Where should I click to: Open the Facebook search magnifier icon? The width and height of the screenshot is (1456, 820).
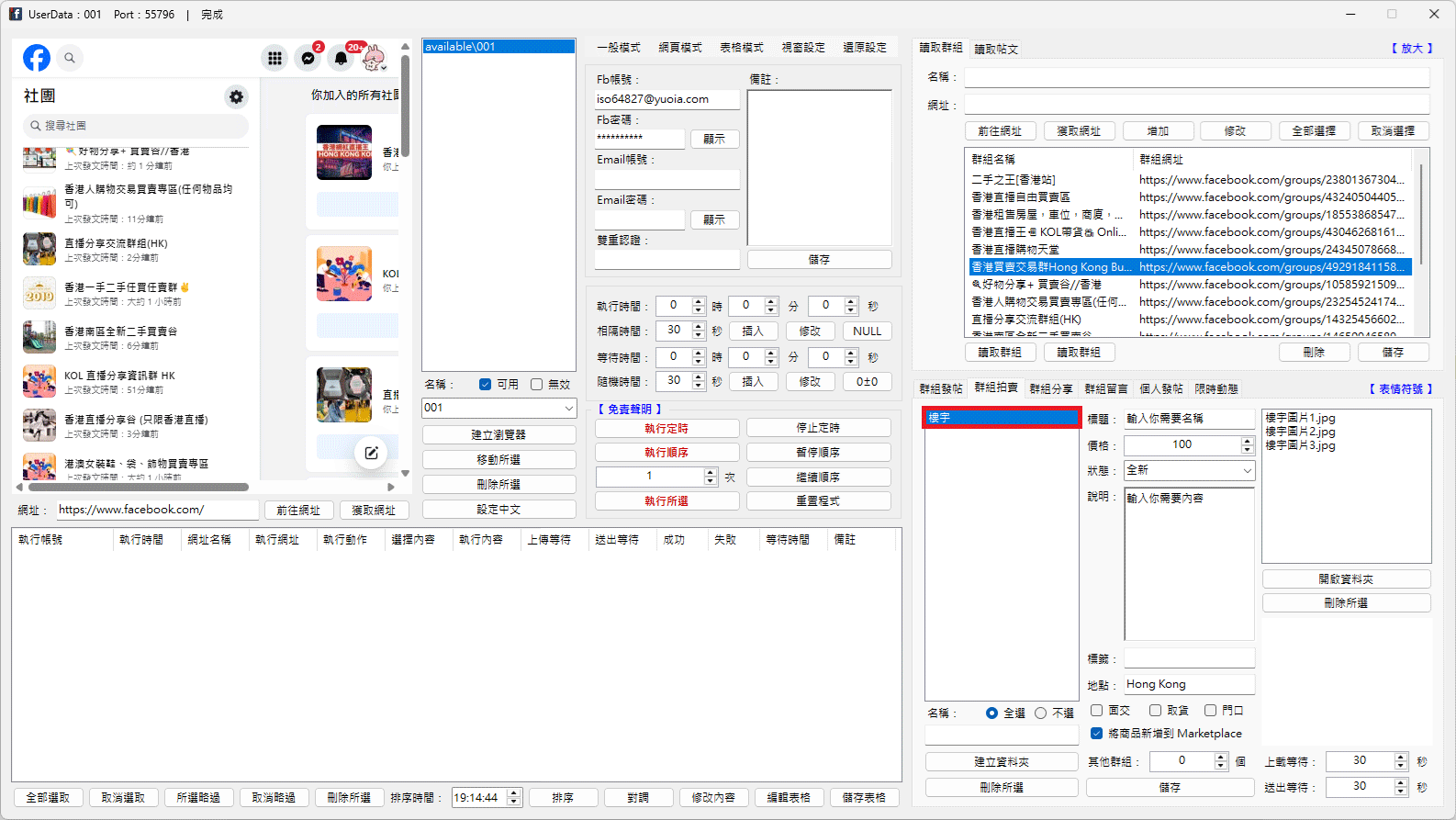pos(70,58)
